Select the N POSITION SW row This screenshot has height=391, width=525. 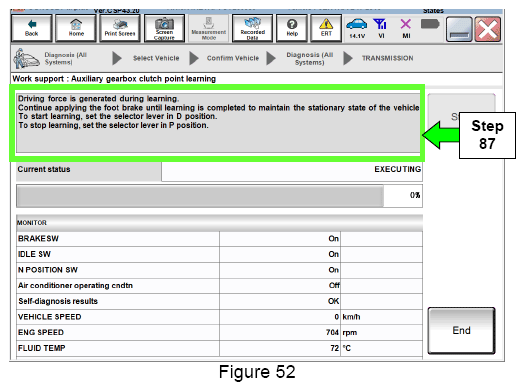pyautogui.click(x=219, y=270)
